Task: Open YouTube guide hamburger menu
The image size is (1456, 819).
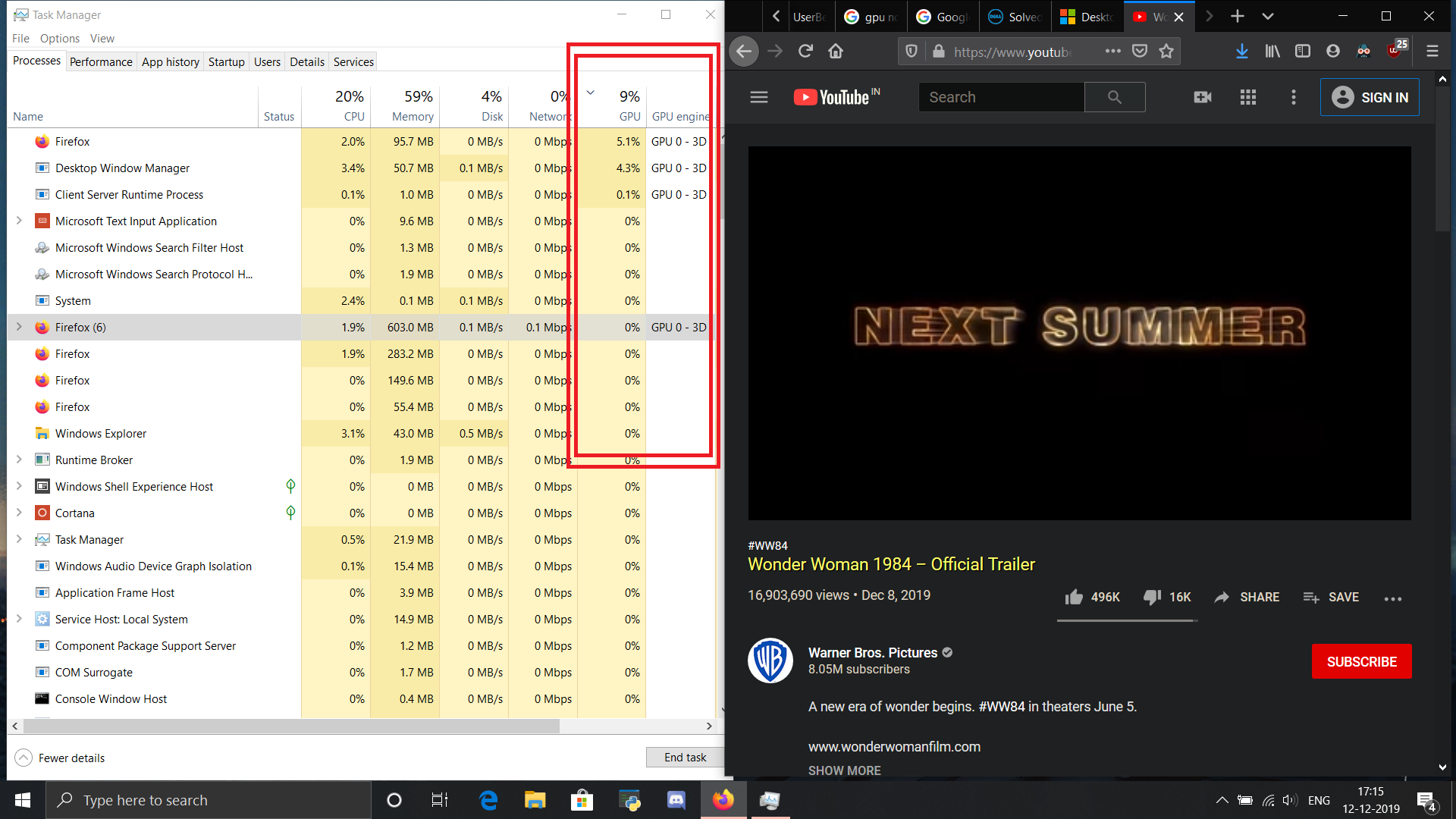Action: tap(759, 97)
